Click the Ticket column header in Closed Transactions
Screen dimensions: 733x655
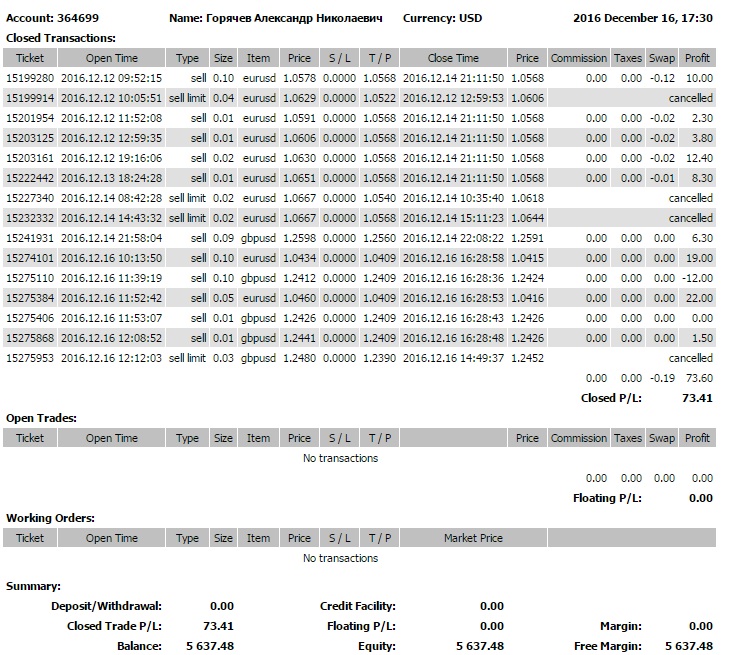point(30,58)
